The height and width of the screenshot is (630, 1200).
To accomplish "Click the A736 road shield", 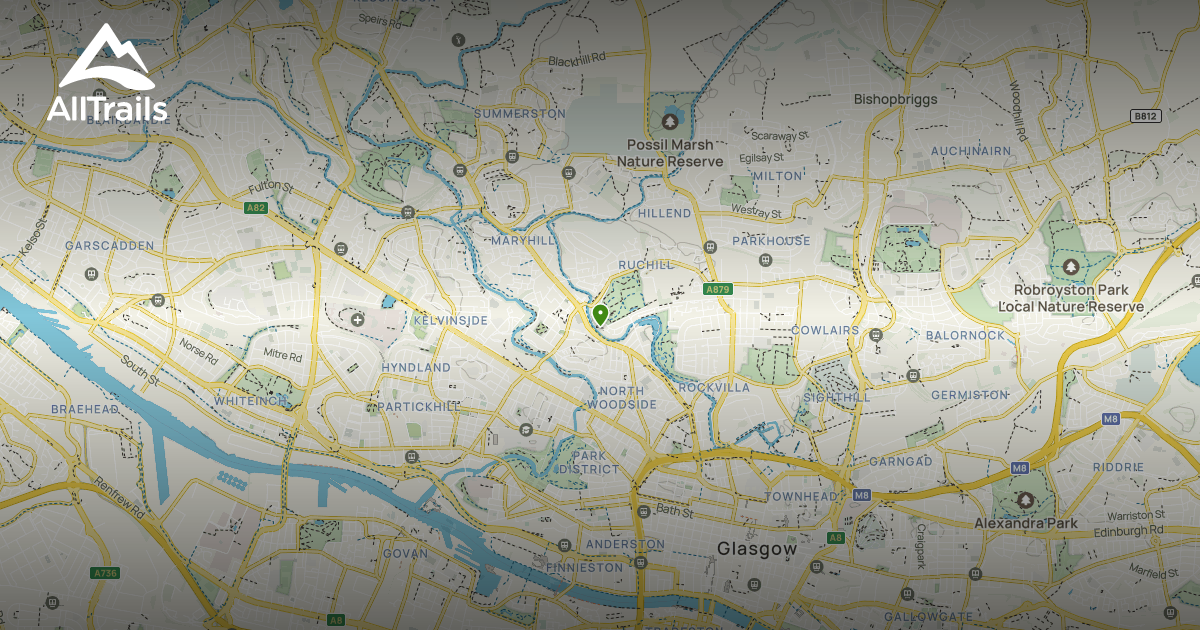I will click(x=104, y=573).
